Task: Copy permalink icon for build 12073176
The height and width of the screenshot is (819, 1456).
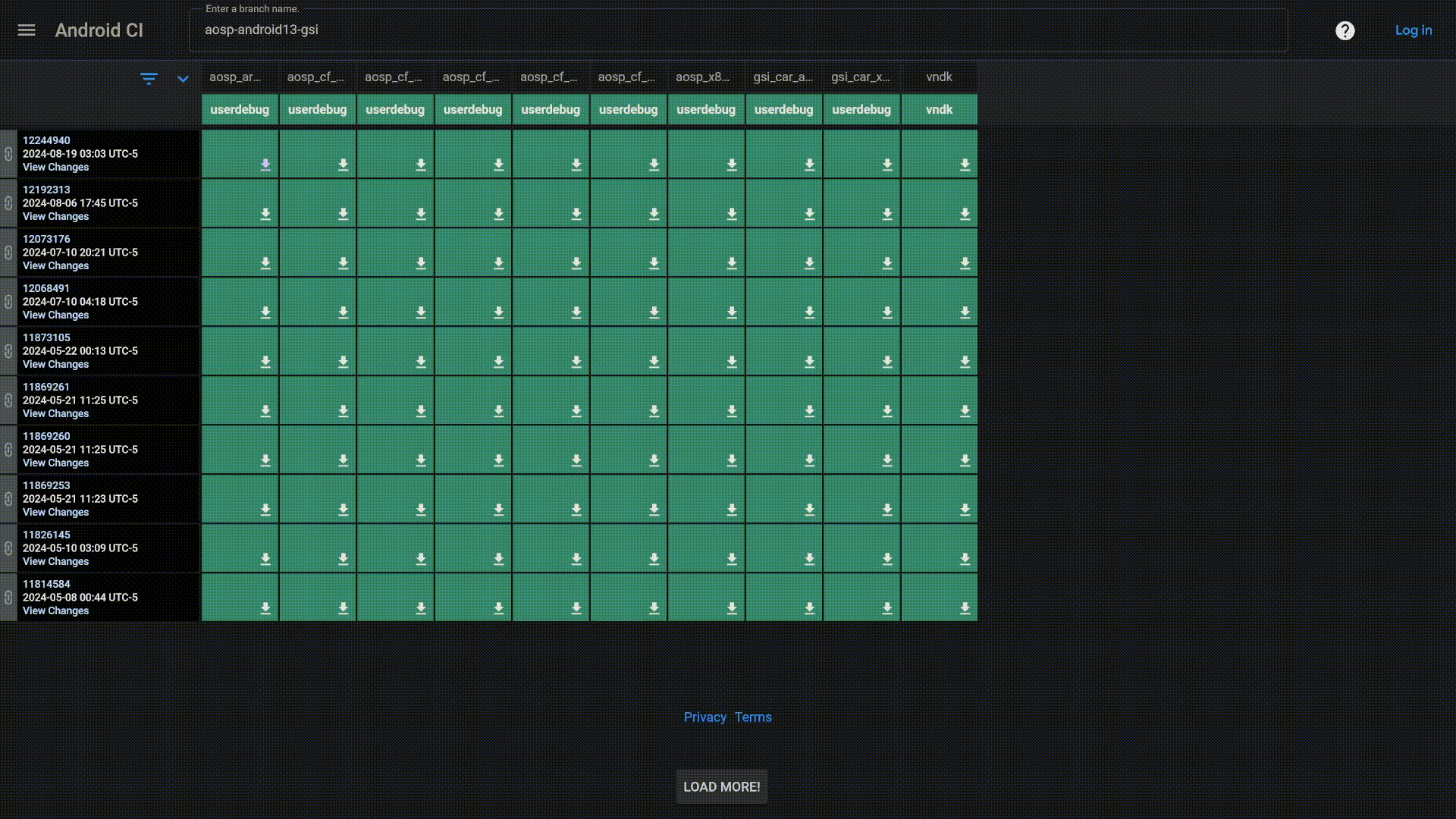Action: coord(8,253)
